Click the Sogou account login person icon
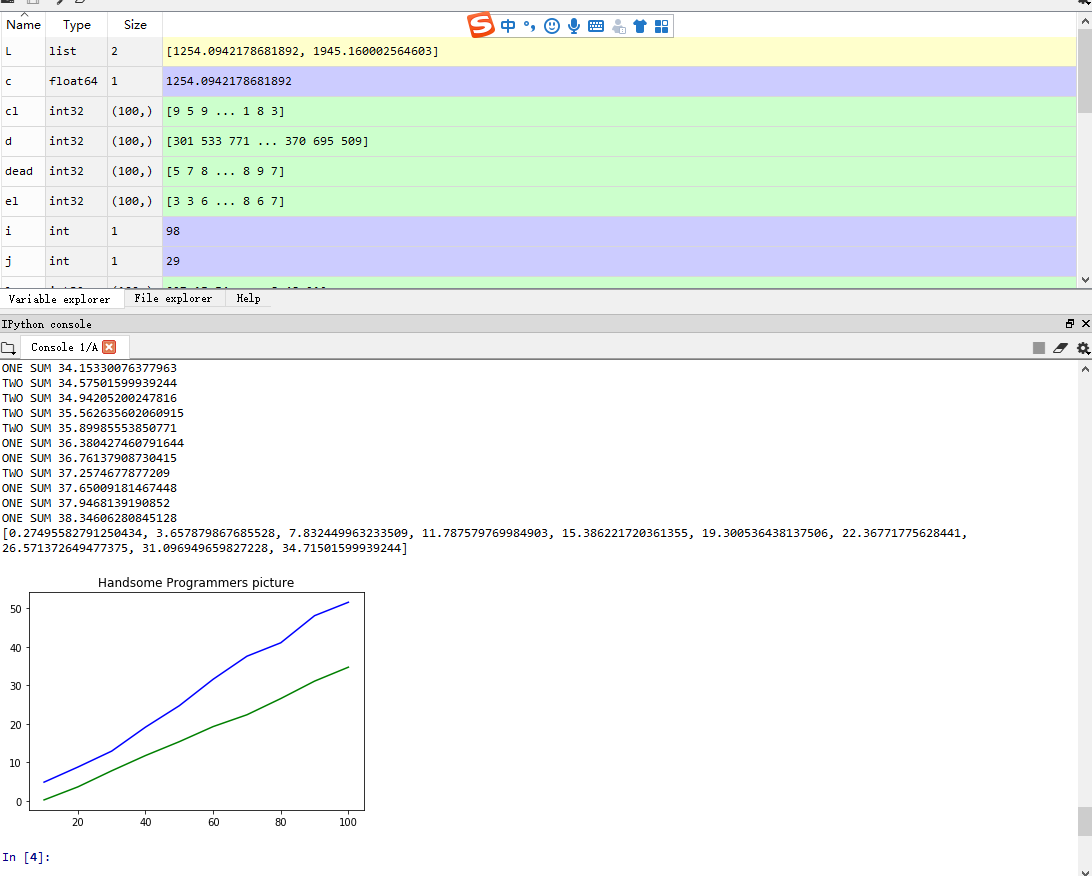The width and height of the screenshot is (1092, 876). (x=618, y=26)
